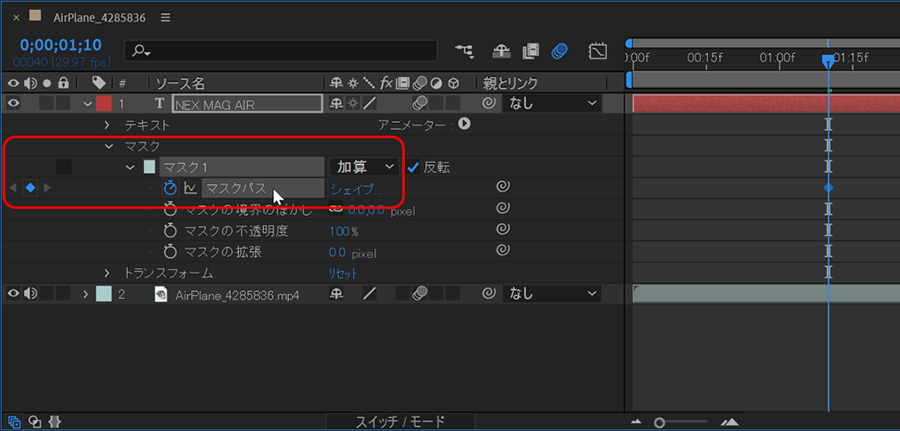The image size is (900, 431).
Task: Zoom out the timeline with small mountains icon
Action: 637,422
